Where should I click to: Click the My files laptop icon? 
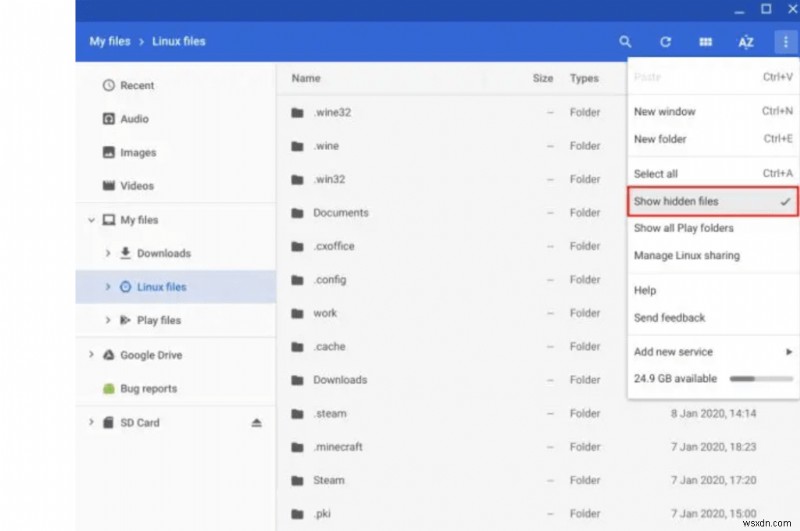(109, 220)
